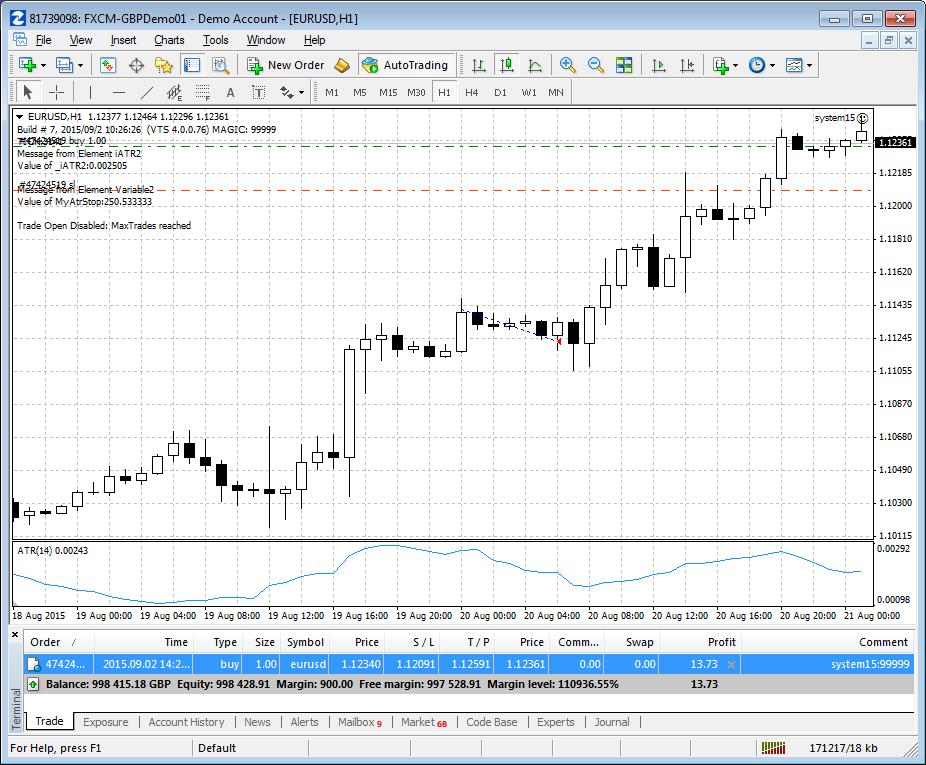Expand the New Chart dropdown arrow
This screenshot has width=926, height=765.
(43, 66)
